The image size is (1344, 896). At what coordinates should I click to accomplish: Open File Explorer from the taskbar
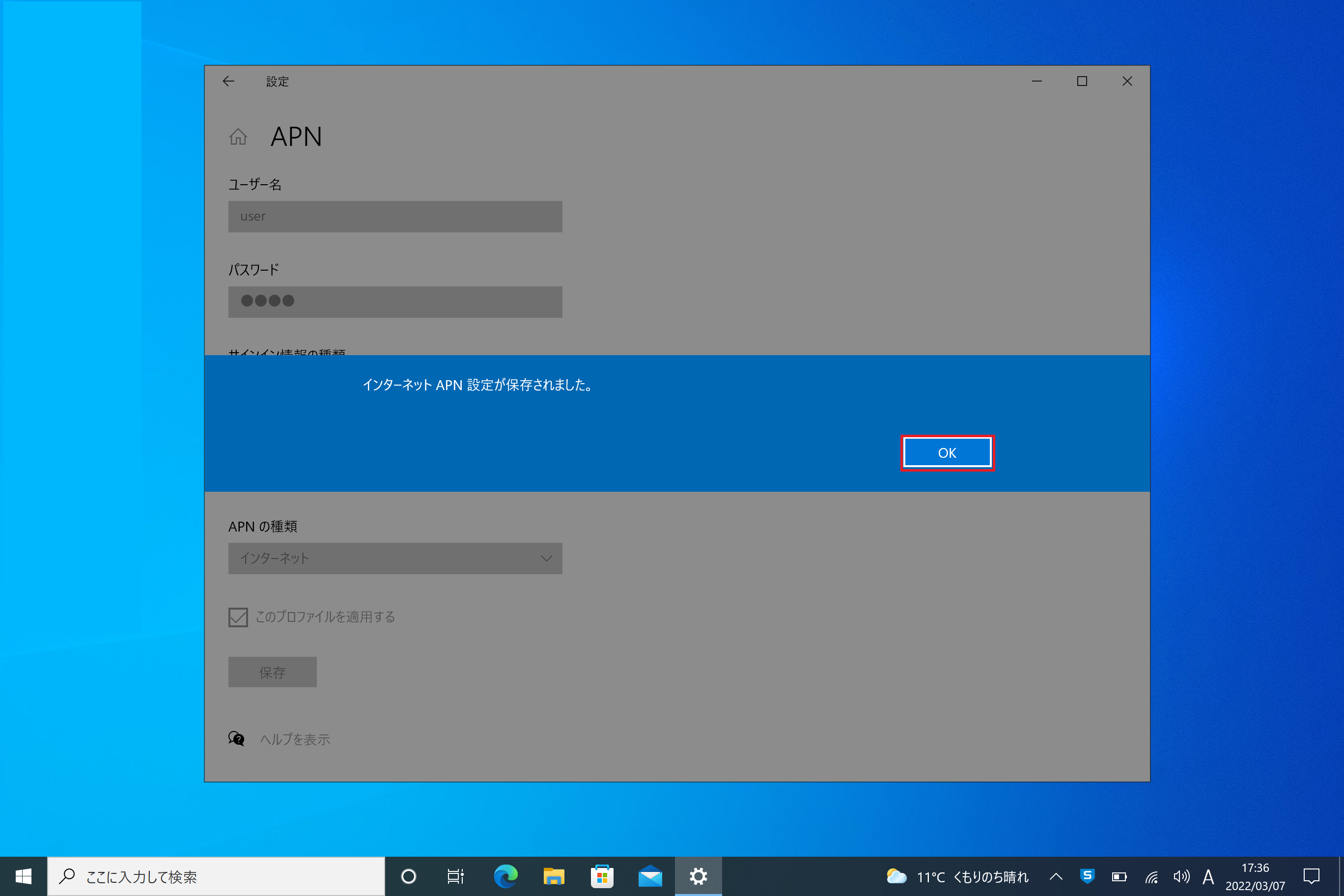(x=554, y=876)
